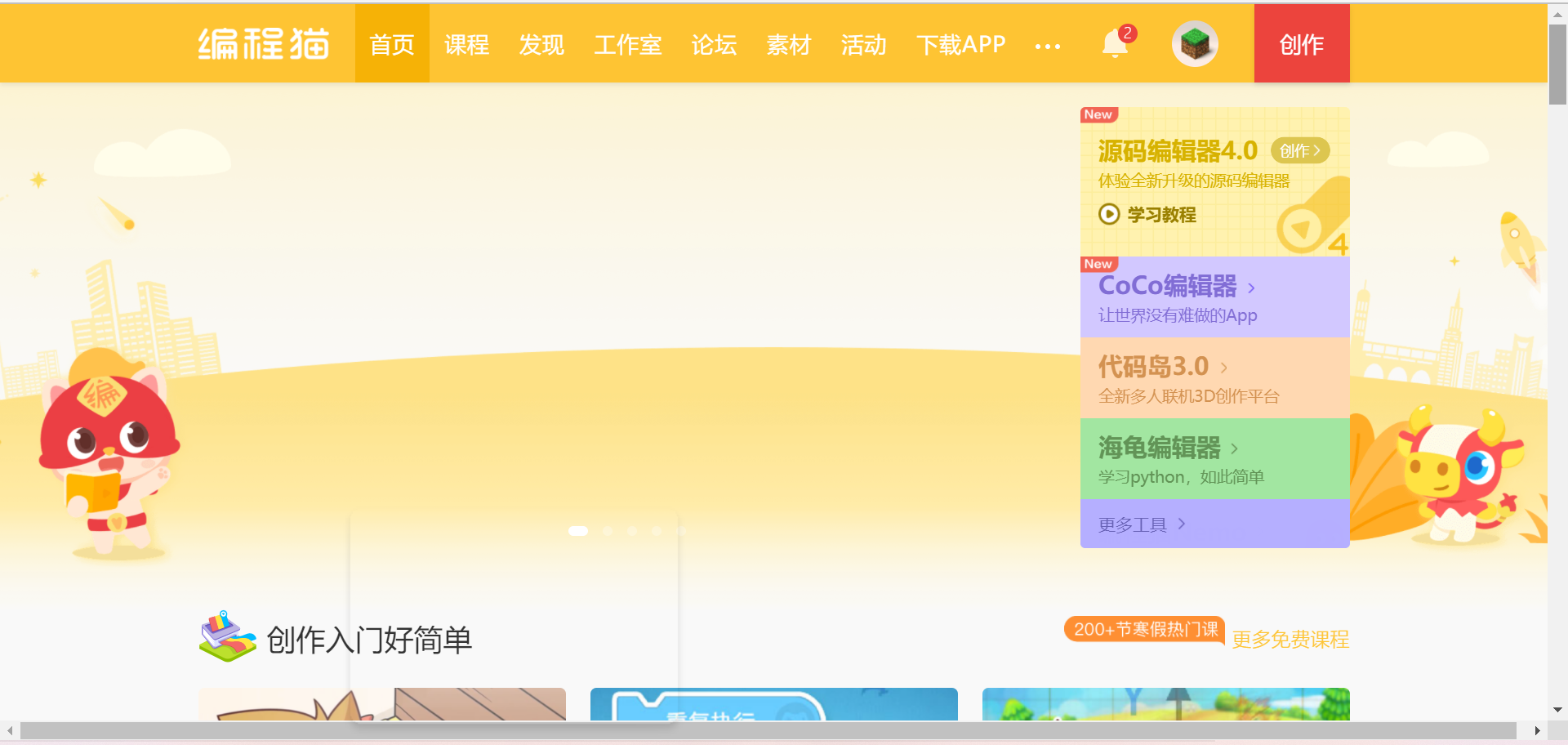1568x745 pixels.
Task: Click the 体验全新升级的源码编辑器 subtitle
Action: (x=1194, y=181)
